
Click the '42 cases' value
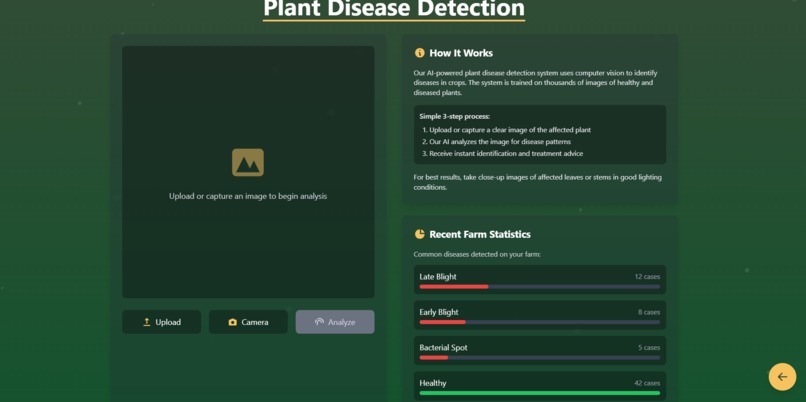coord(647,383)
